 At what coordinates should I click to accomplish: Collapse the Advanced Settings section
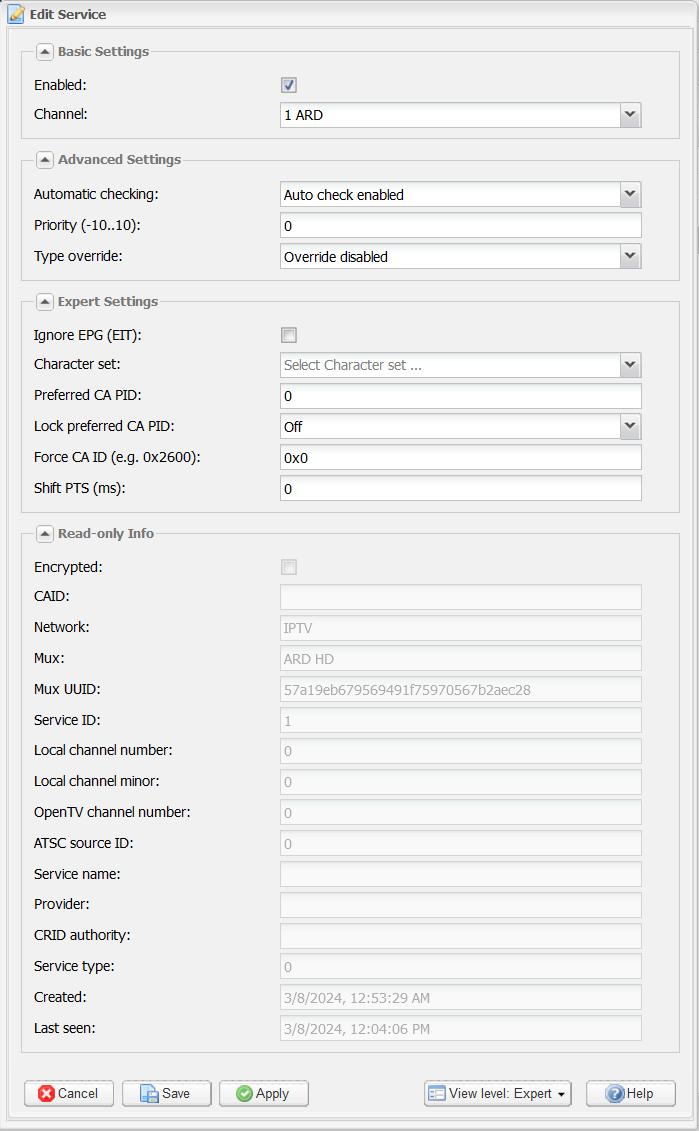[45, 160]
